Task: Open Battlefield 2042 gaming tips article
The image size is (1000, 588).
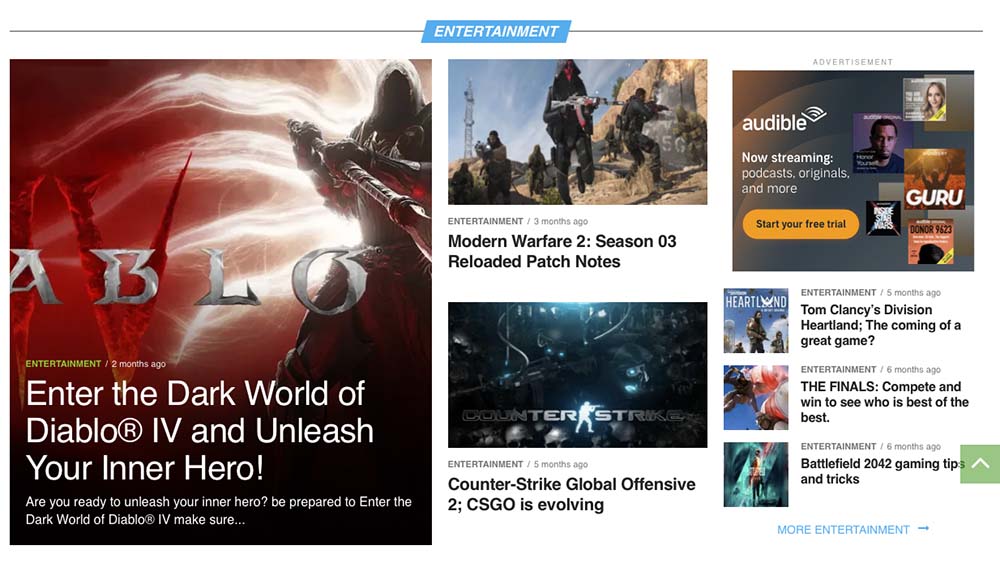Action: tap(883, 471)
